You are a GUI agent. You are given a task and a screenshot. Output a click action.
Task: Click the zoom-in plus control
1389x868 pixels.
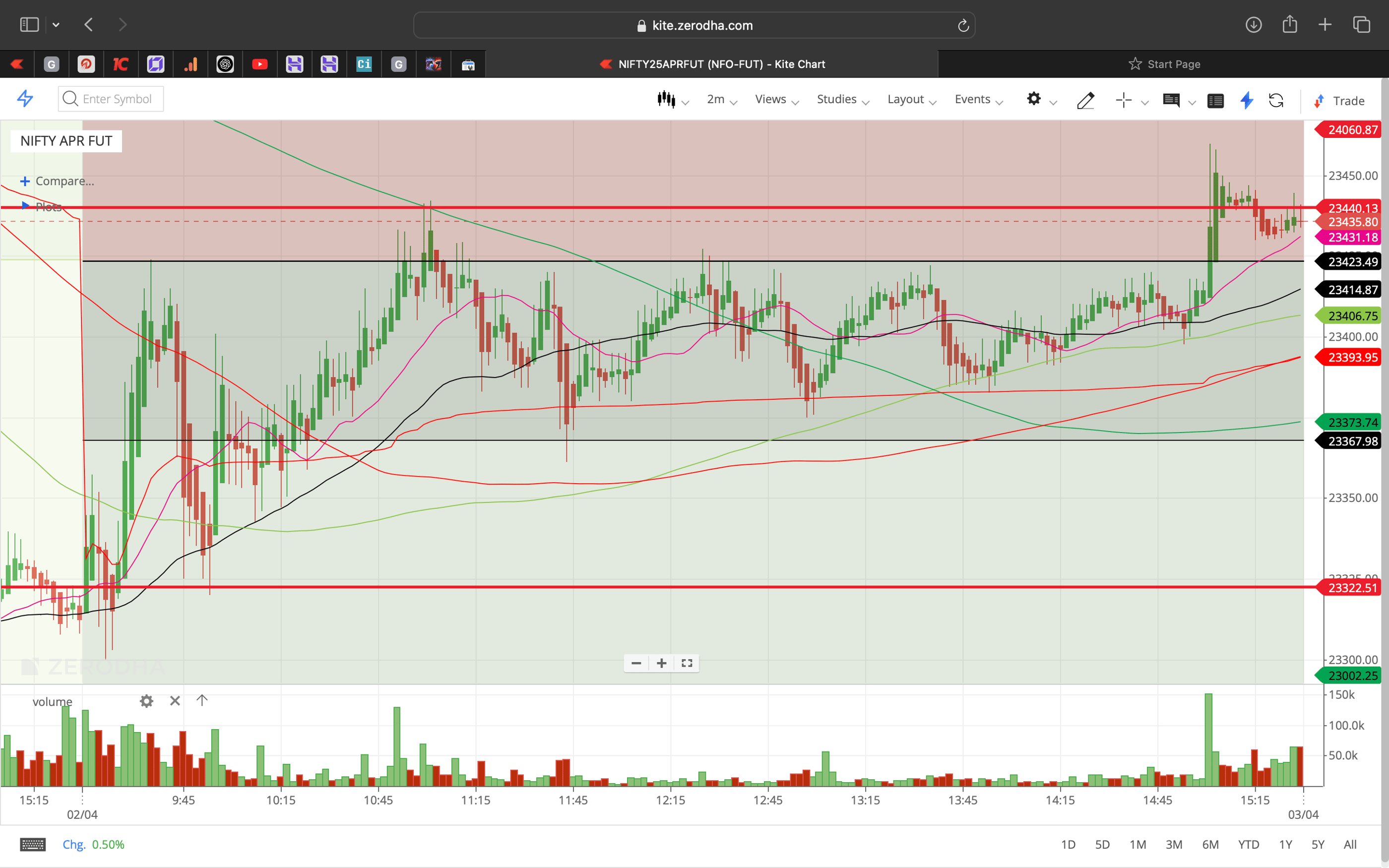[x=661, y=663]
